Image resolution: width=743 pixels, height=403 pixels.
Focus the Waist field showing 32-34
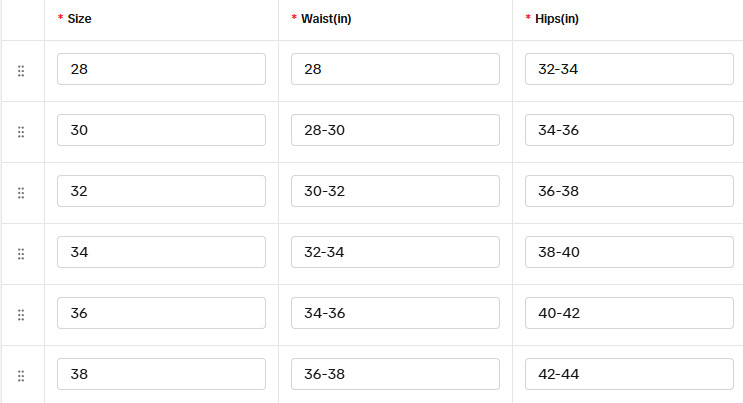tap(395, 252)
